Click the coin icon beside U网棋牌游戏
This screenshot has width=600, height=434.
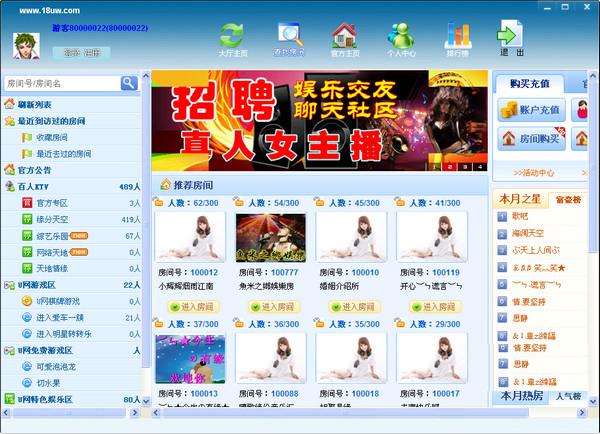[27, 301]
